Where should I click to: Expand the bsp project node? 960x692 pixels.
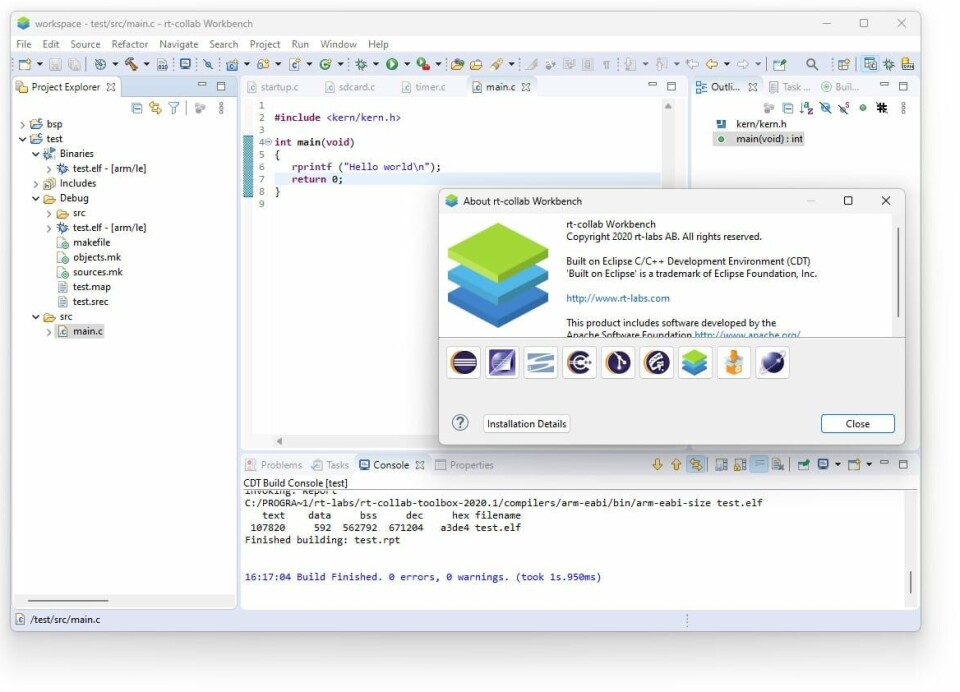point(23,124)
